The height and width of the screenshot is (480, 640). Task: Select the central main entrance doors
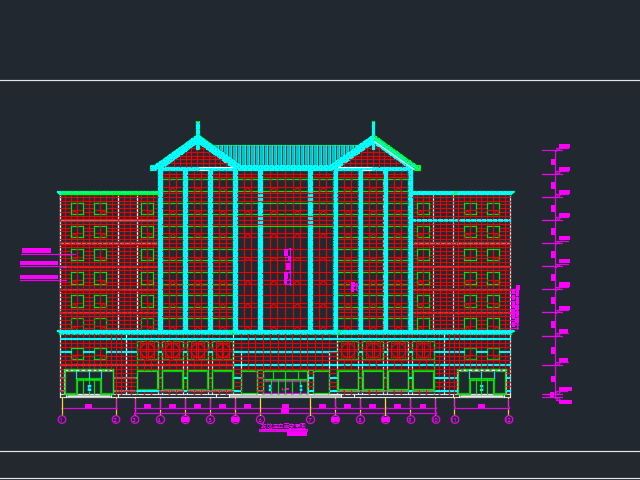[285, 385]
